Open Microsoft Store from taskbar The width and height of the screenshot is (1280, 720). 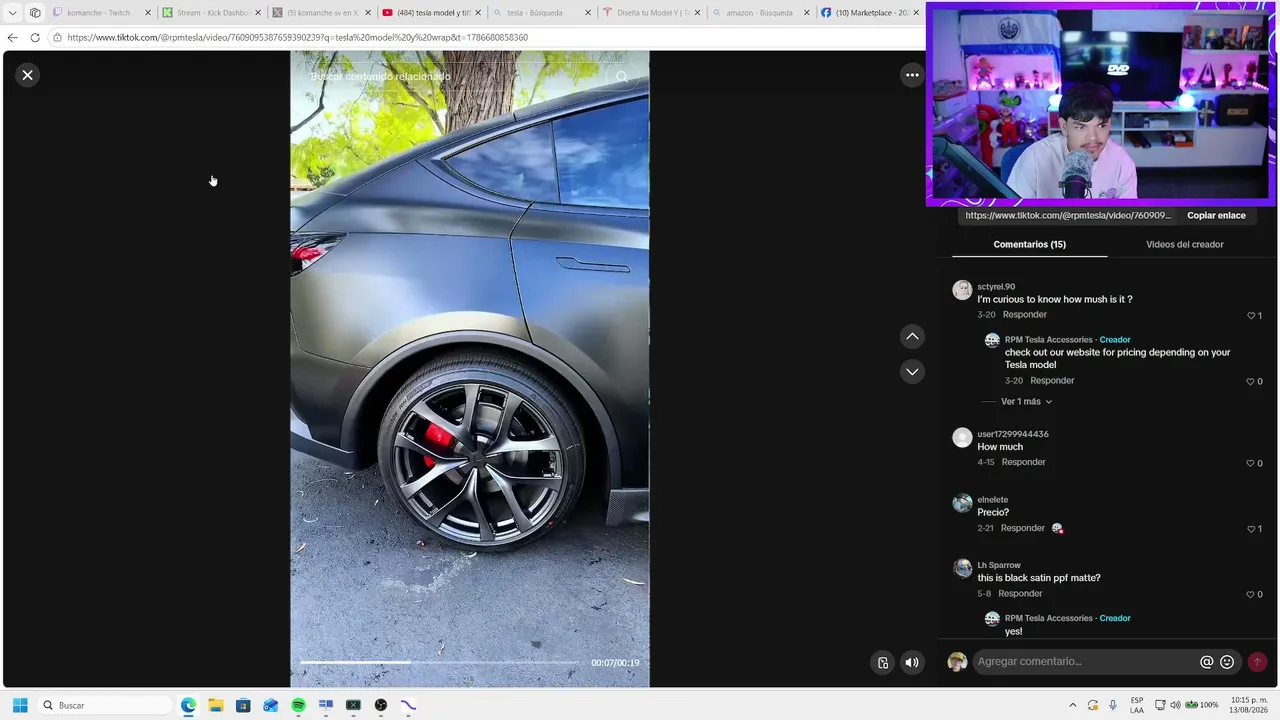pyautogui.click(x=243, y=705)
